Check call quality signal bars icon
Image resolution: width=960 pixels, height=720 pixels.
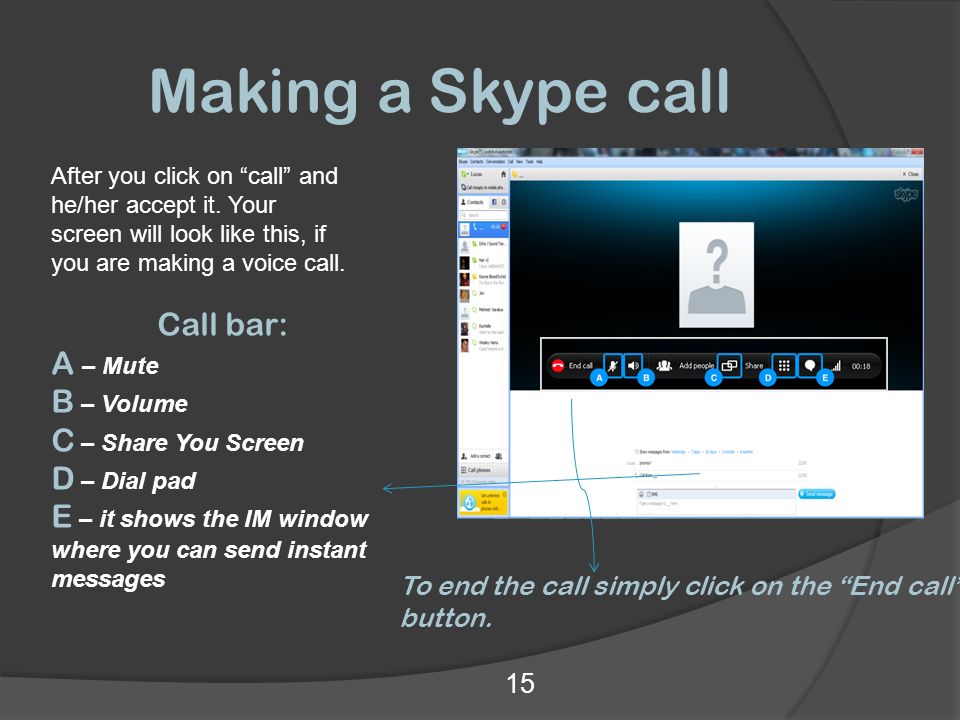pyautogui.click(x=836, y=366)
